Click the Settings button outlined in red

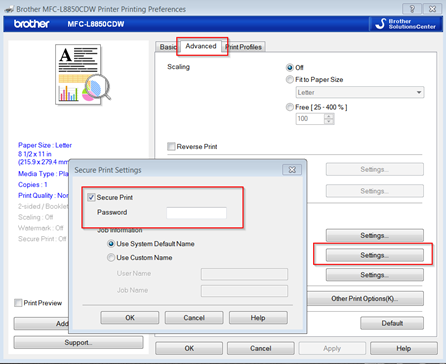click(375, 255)
